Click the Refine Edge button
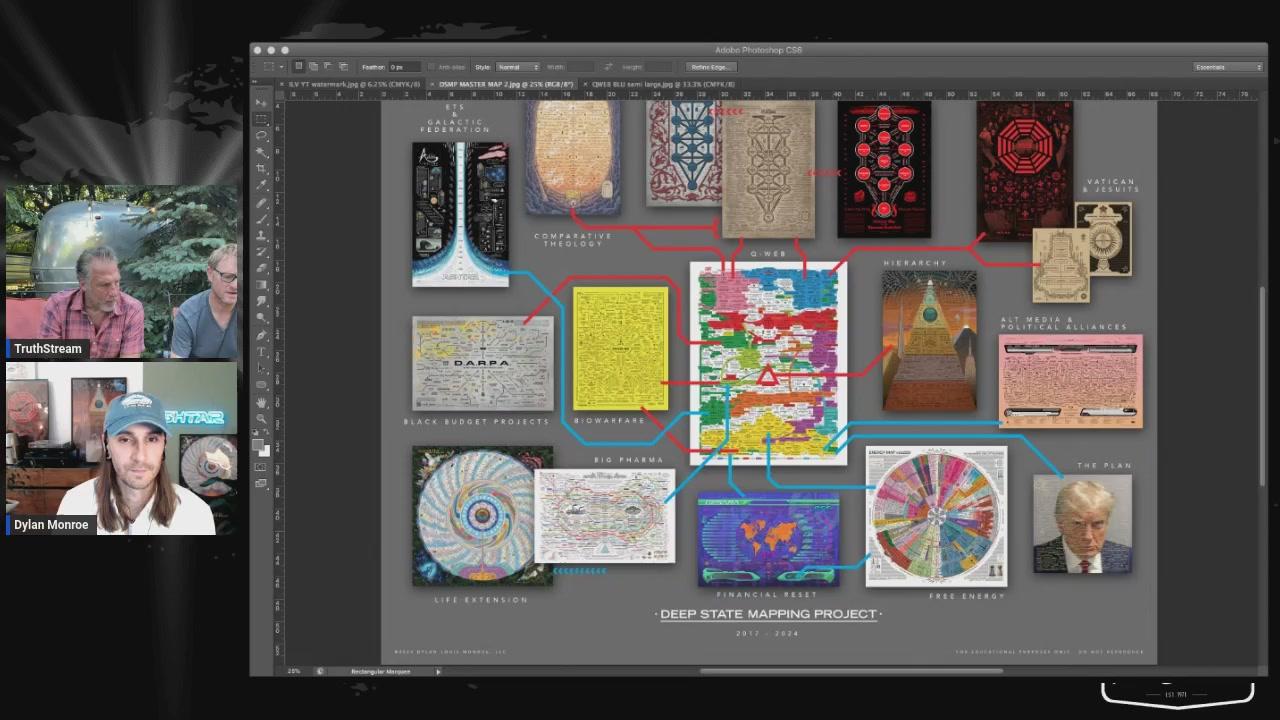 click(712, 67)
